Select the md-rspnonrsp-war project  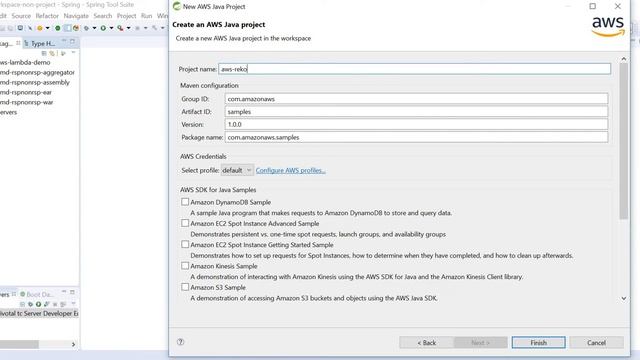[x=27, y=102]
